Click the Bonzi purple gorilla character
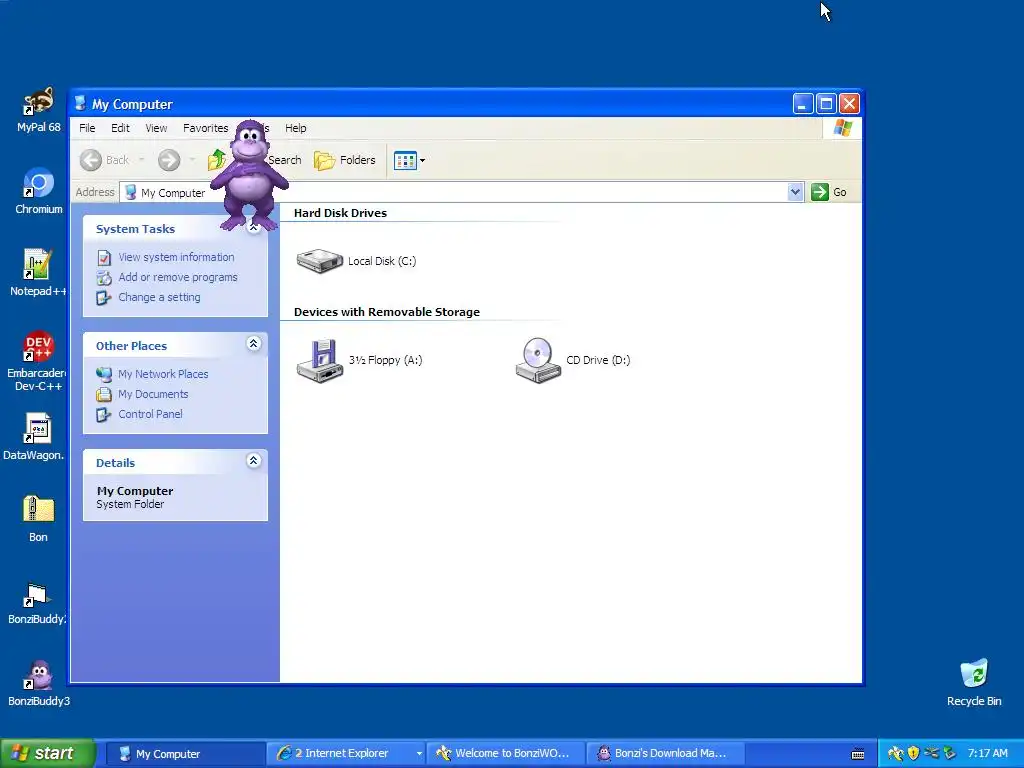 pyautogui.click(x=249, y=174)
